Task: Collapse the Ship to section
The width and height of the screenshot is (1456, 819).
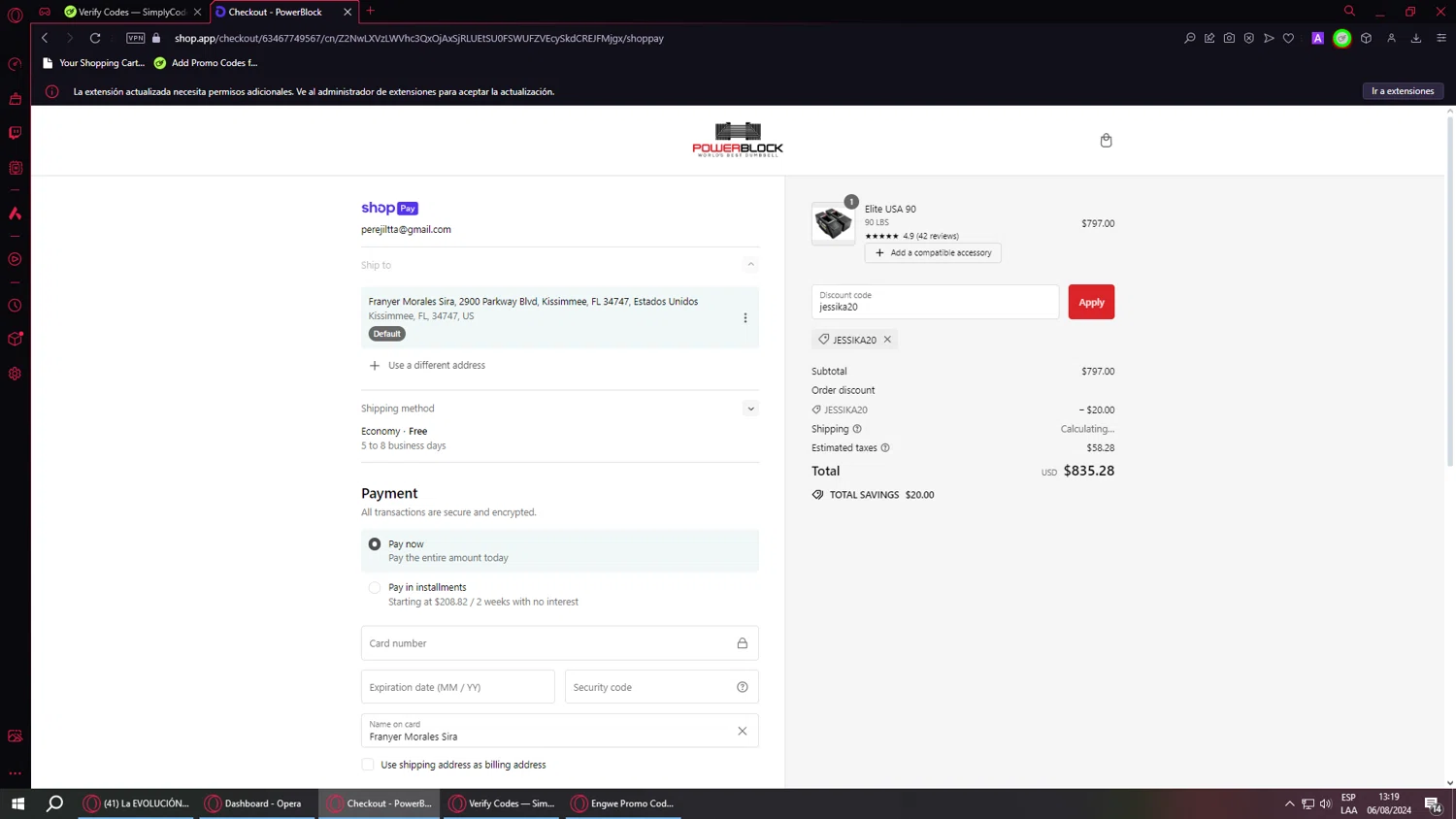Action: [x=750, y=265]
